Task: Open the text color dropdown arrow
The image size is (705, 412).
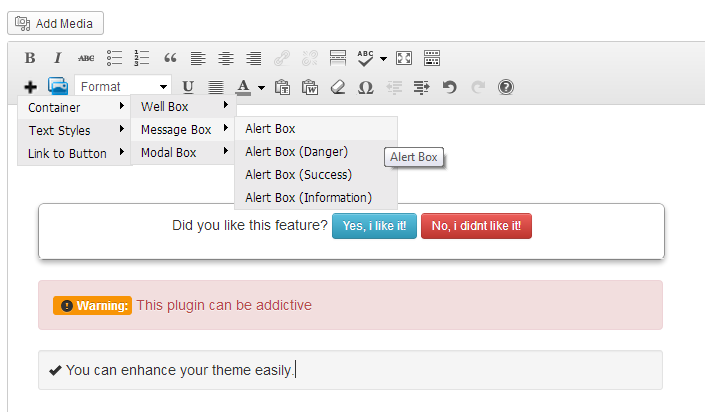Action: pos(261,87)
